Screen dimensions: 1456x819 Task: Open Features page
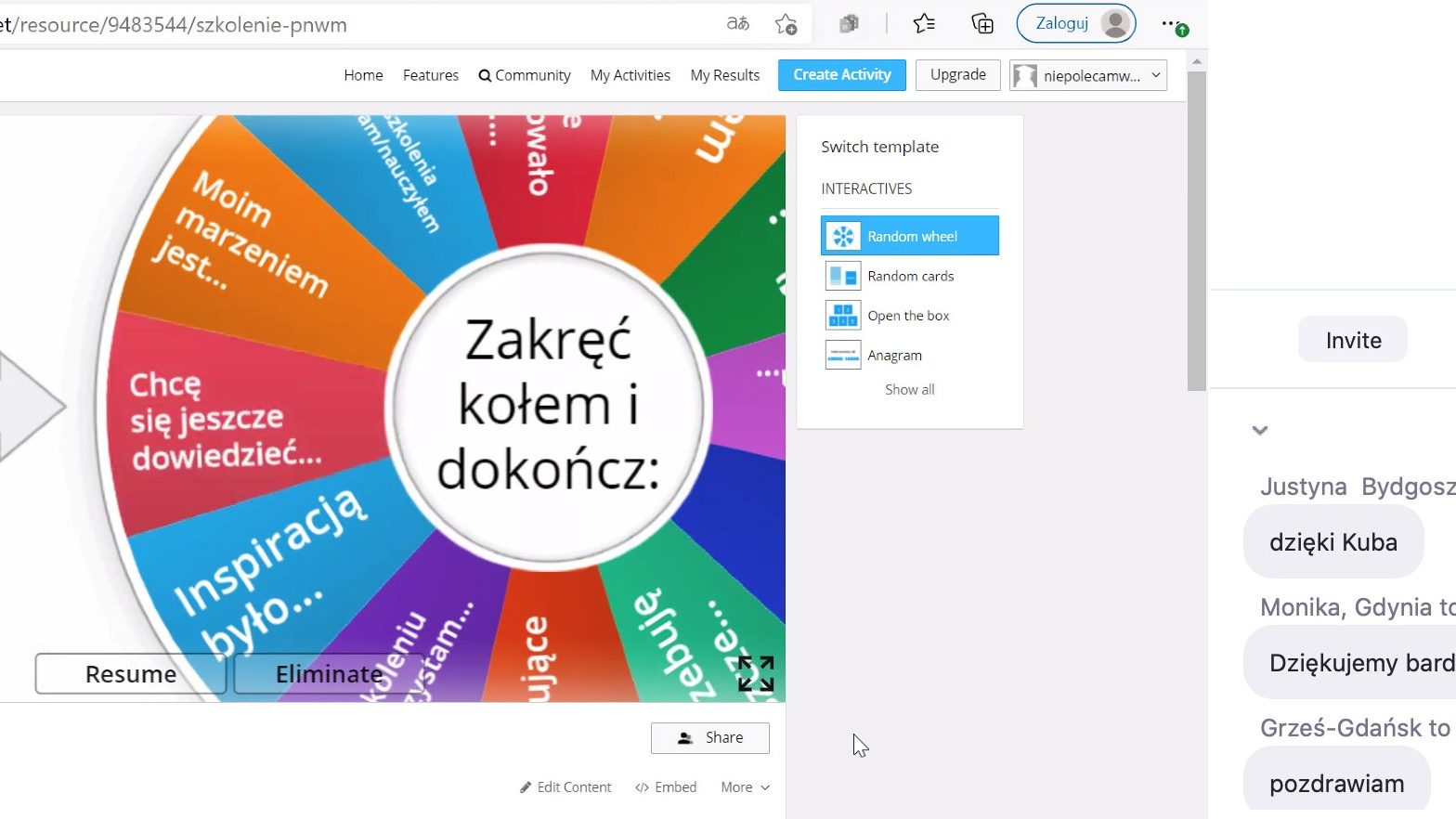click(x=431, y=75)
